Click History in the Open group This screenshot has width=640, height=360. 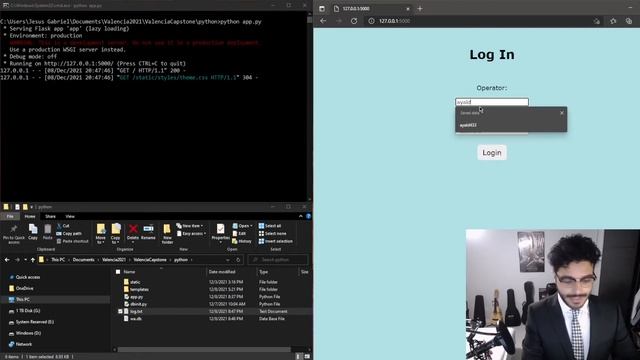pos(242,241)
